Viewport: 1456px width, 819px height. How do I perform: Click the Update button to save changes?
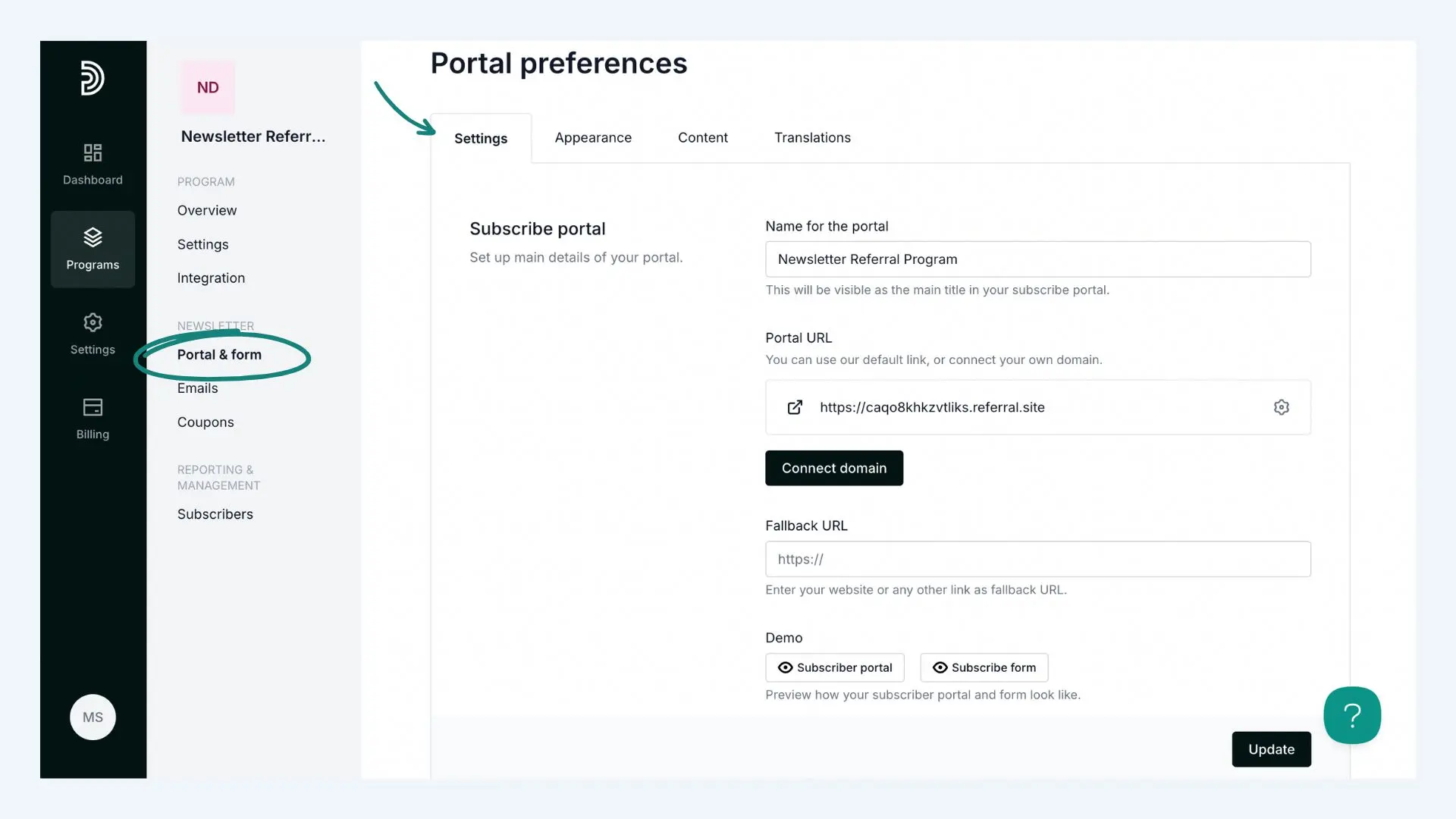coord(1271,749)
